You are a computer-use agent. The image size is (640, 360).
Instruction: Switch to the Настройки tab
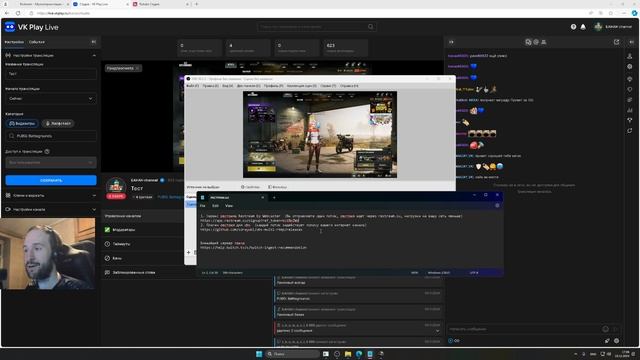pyautogui.click(x=14, y=42)
